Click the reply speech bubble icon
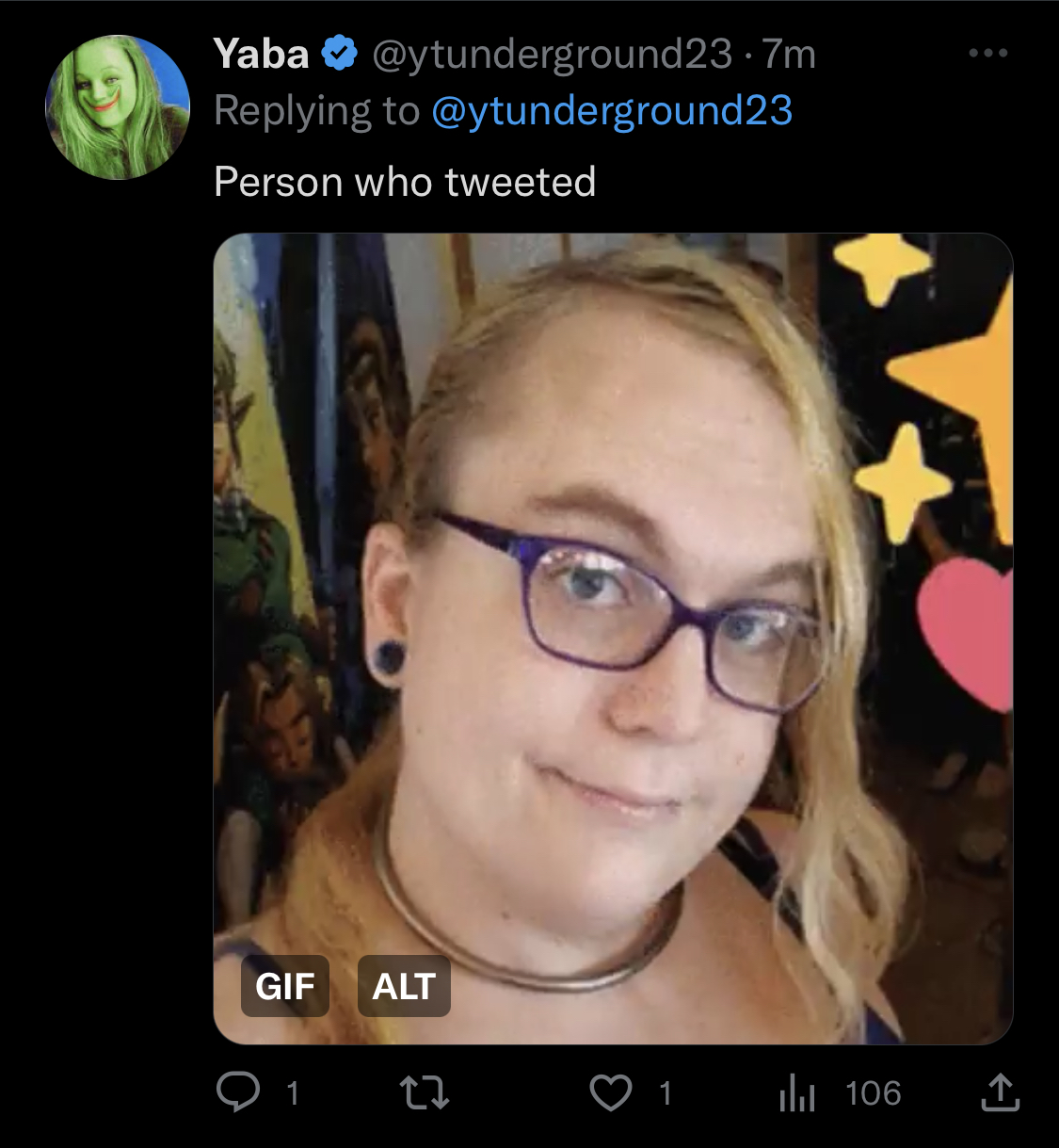Image resolution: width=1059 pixels, height=1148 pixels. click(x=238, y=1092)
